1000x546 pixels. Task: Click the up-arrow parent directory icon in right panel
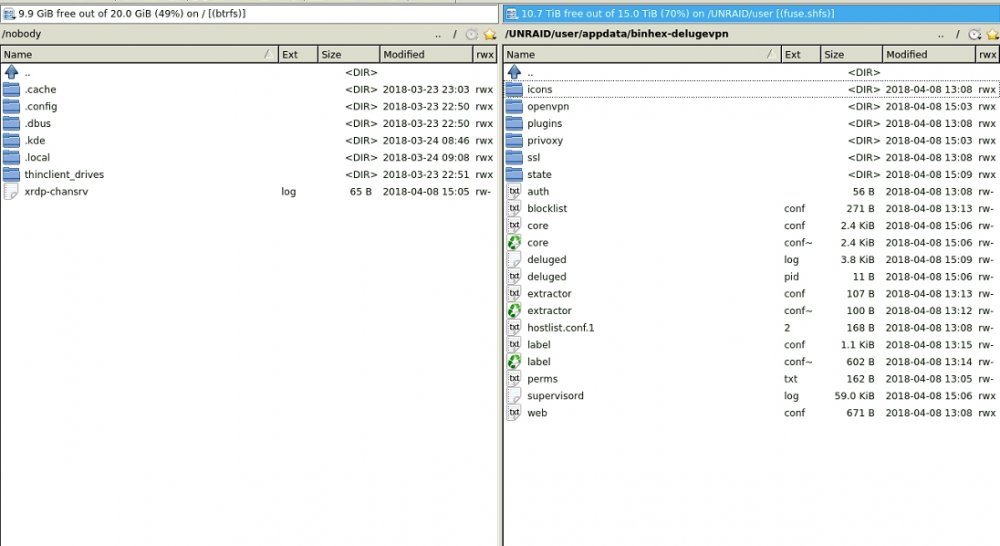[x=515, y=72]
